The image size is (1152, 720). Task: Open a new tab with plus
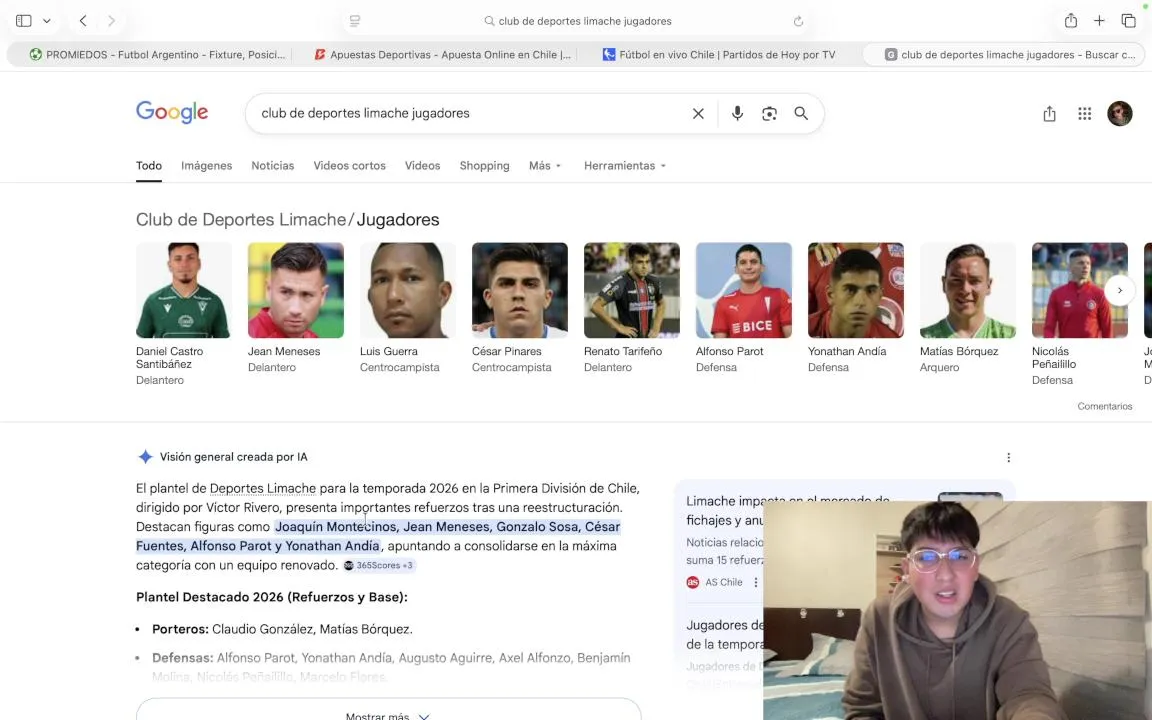[x=1099, y=21]
